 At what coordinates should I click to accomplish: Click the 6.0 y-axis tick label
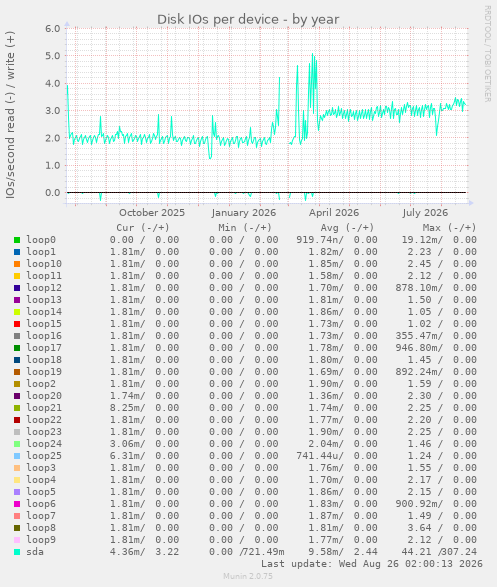tap(53, 28)
